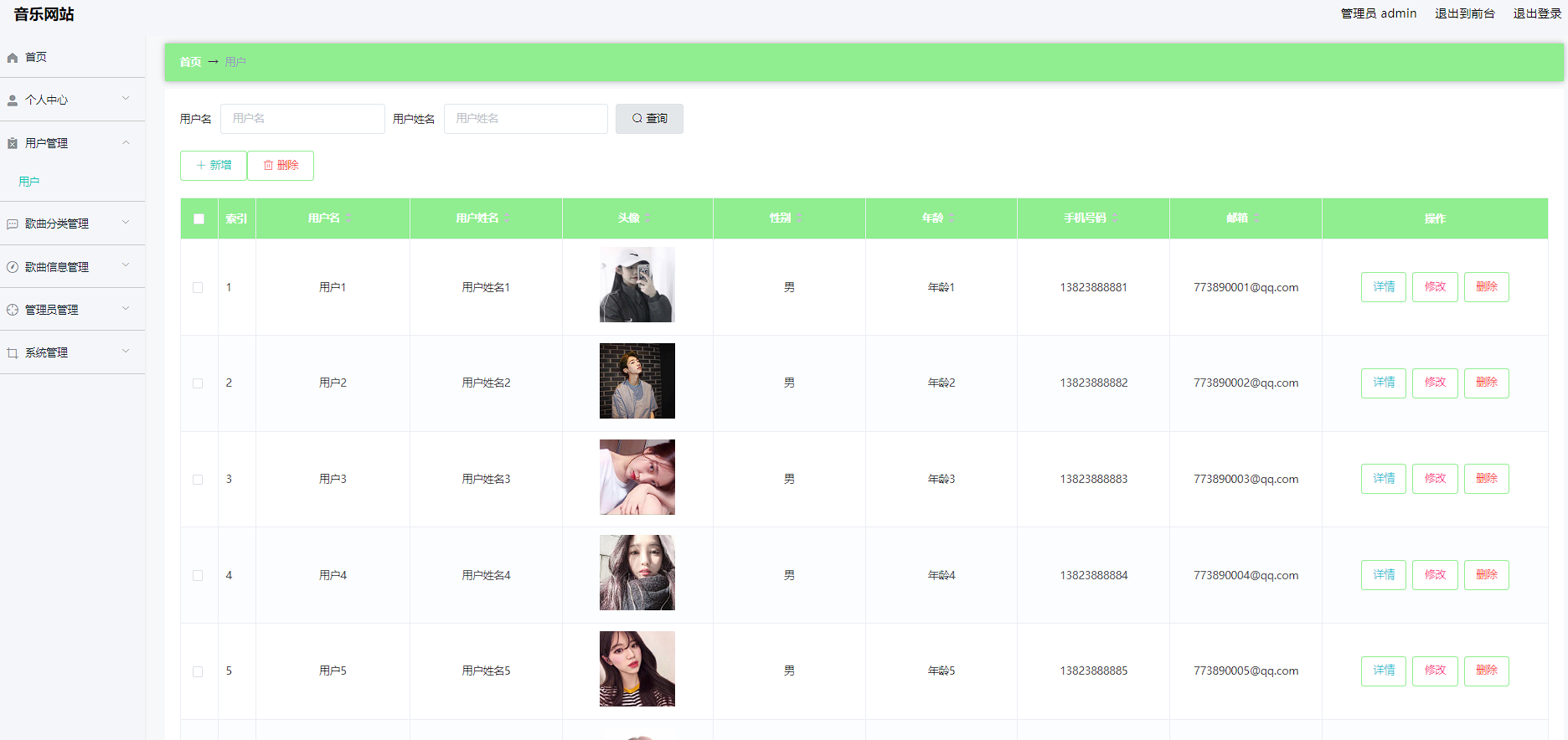Sort the table by the 用户姓名 column

(x=507, y=218)
